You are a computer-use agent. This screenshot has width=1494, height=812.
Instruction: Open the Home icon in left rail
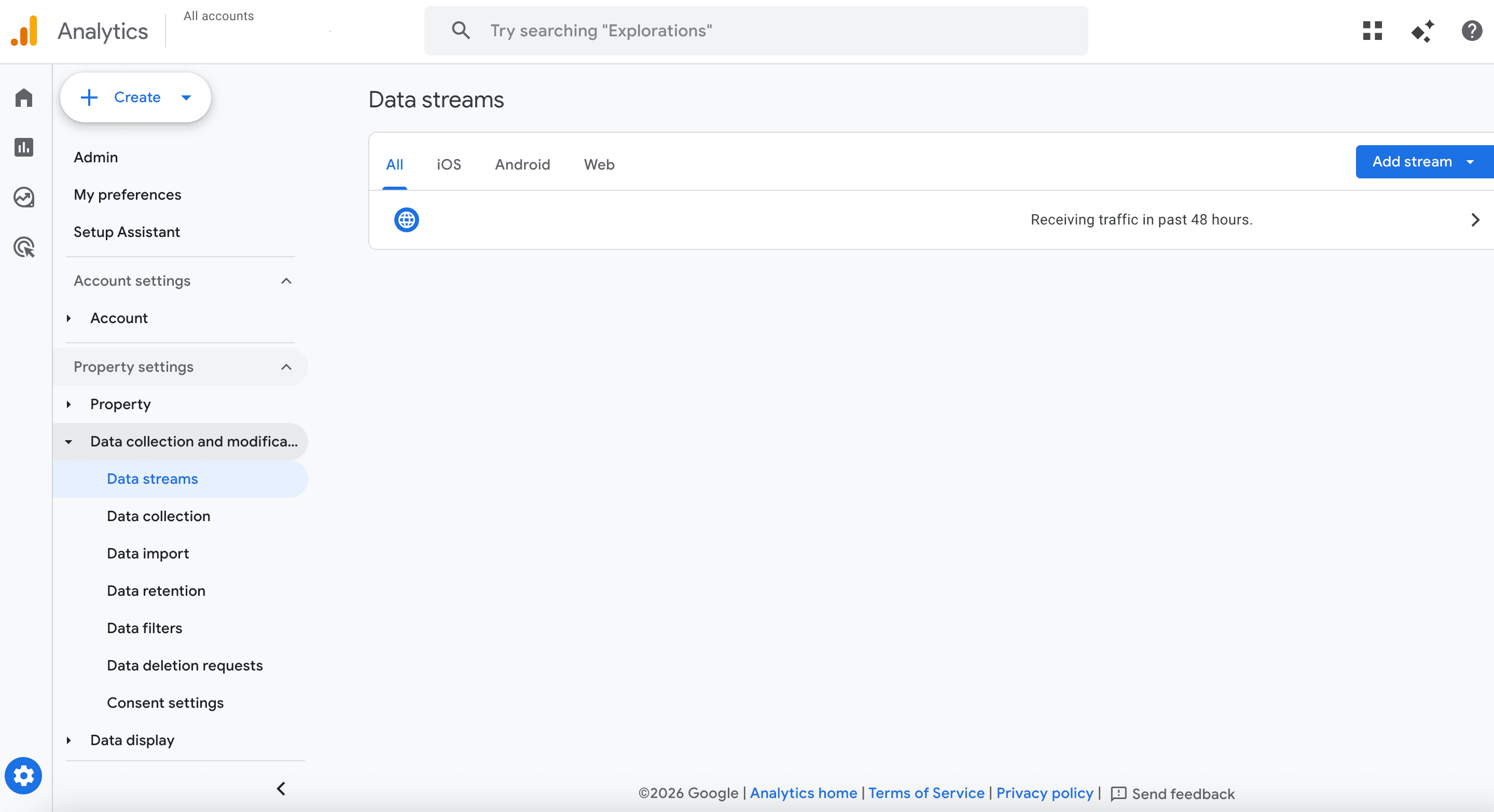(24, 97)
